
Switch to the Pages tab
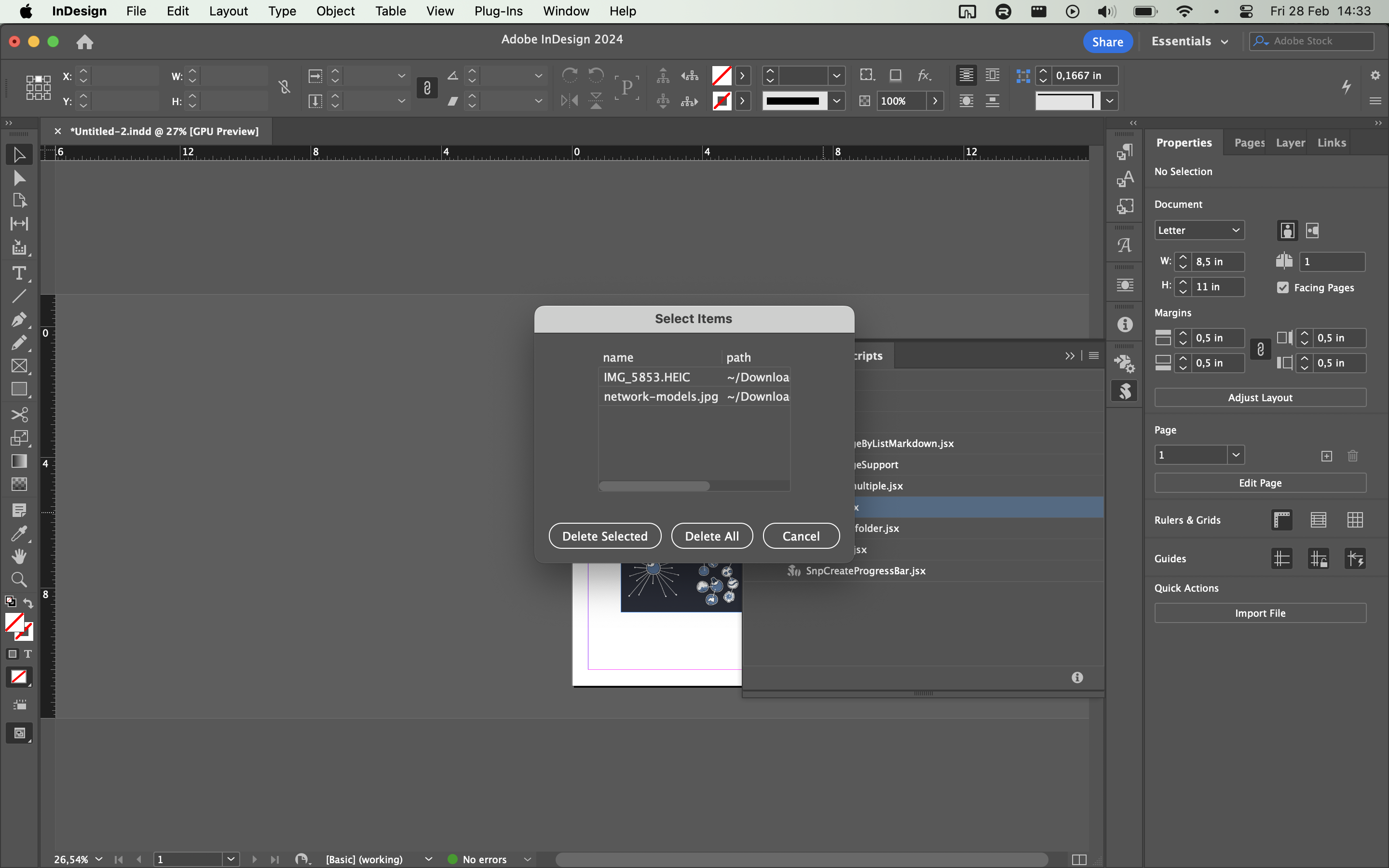click(x=1249, y=142)
